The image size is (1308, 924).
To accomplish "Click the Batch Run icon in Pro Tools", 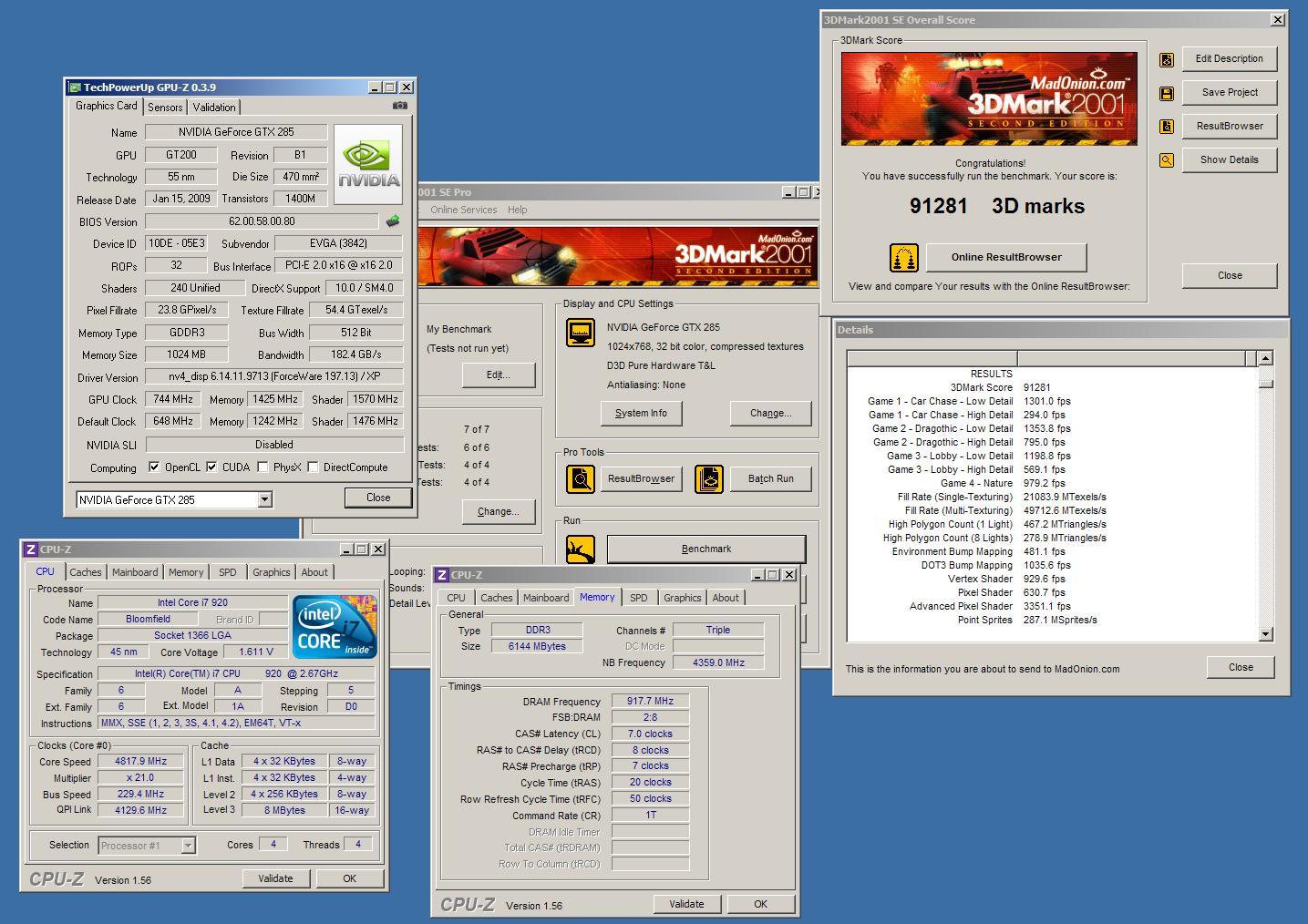I will tap(709, 478).
